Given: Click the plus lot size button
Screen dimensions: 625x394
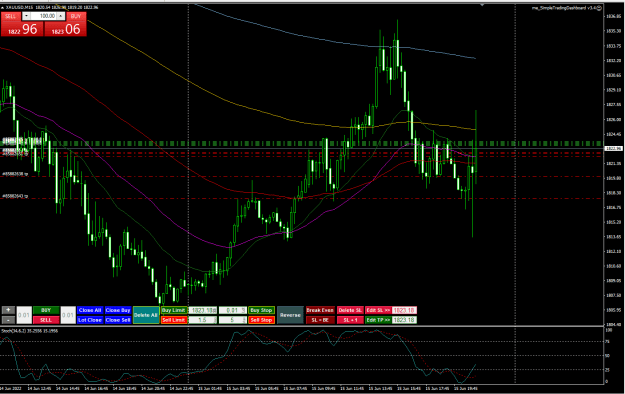Looking at the screenshot, I should pos(8,310).
